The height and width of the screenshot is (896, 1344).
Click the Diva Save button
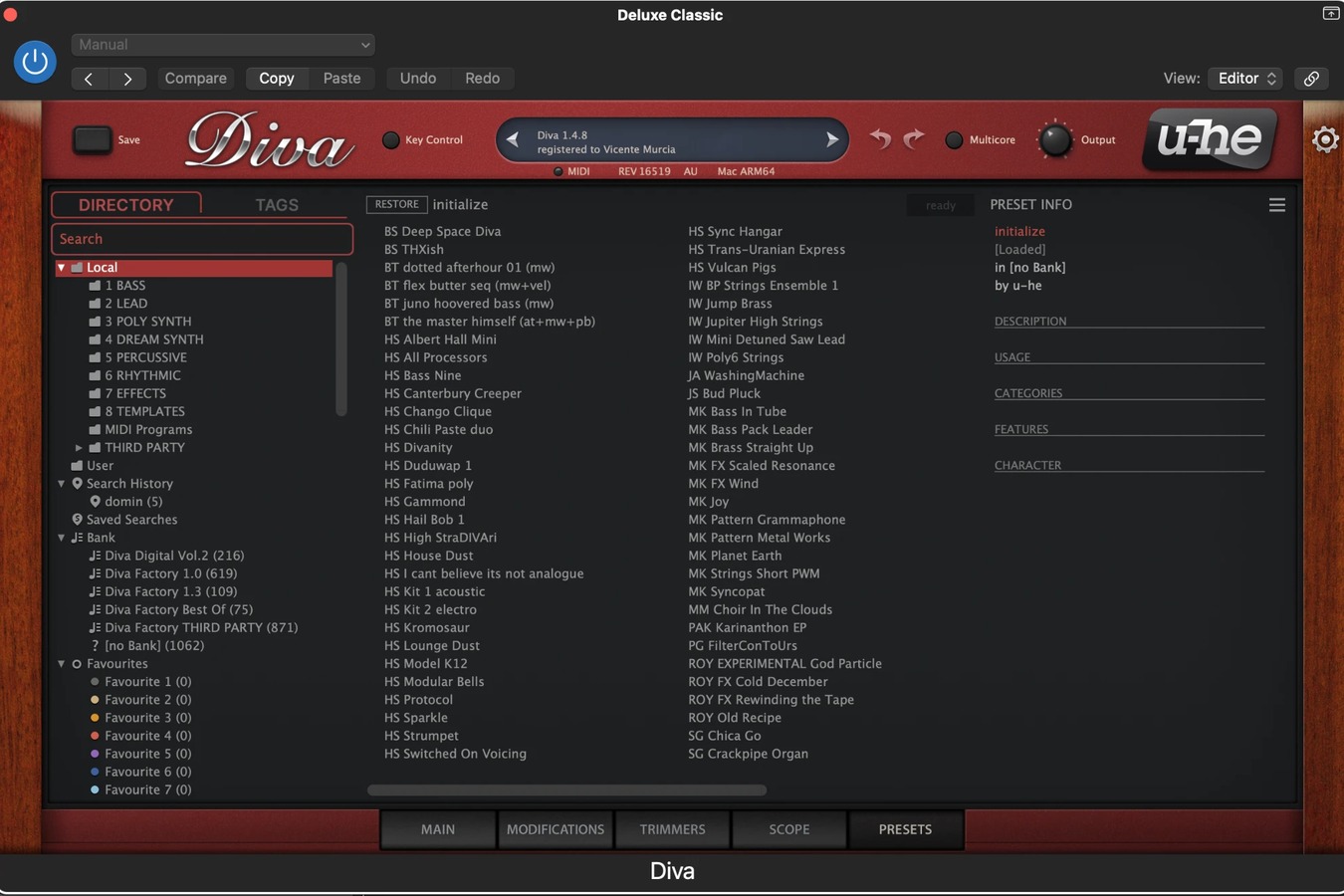pos(93,139)
